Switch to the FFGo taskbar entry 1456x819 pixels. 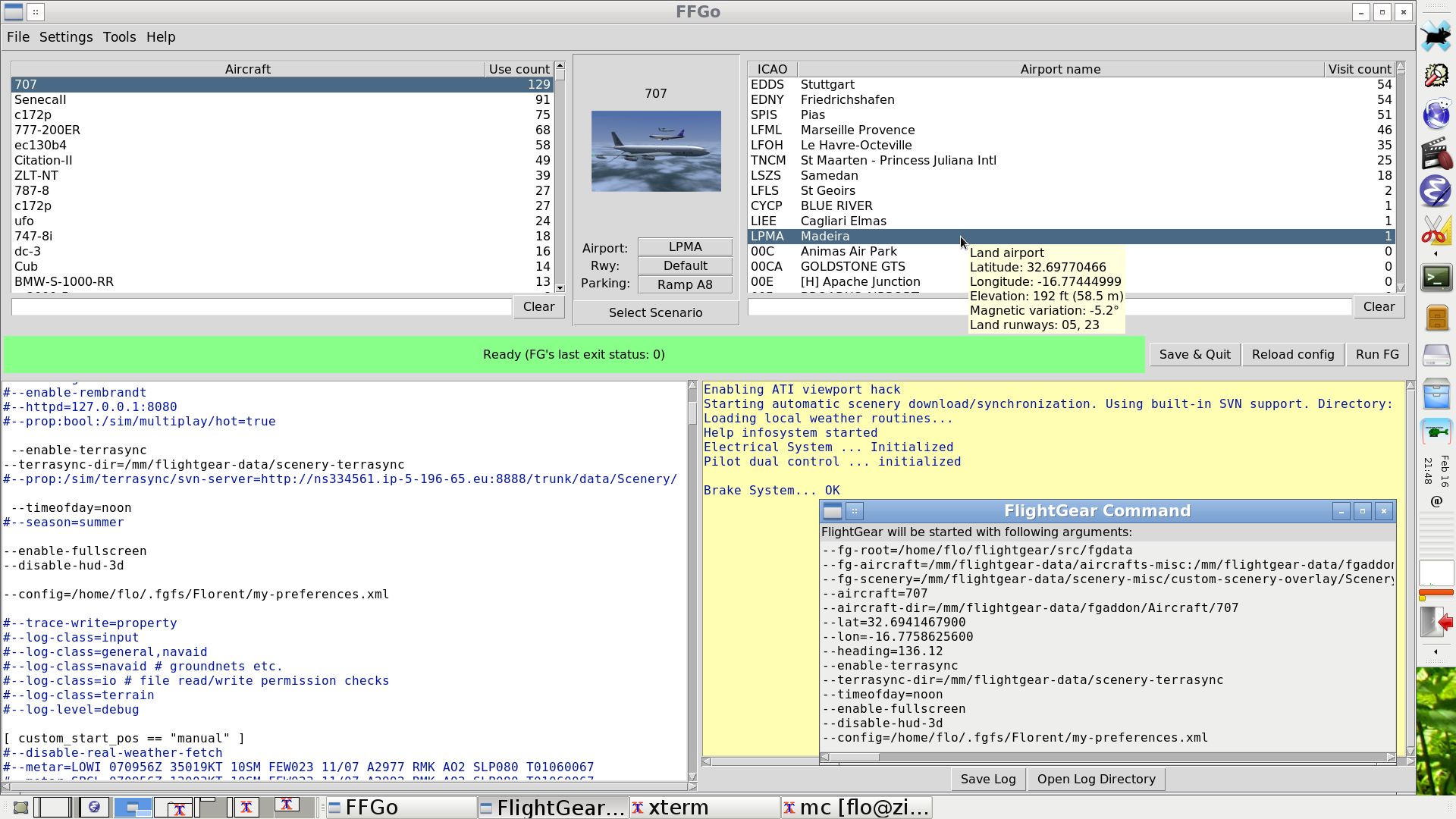[x=401, y=808]
